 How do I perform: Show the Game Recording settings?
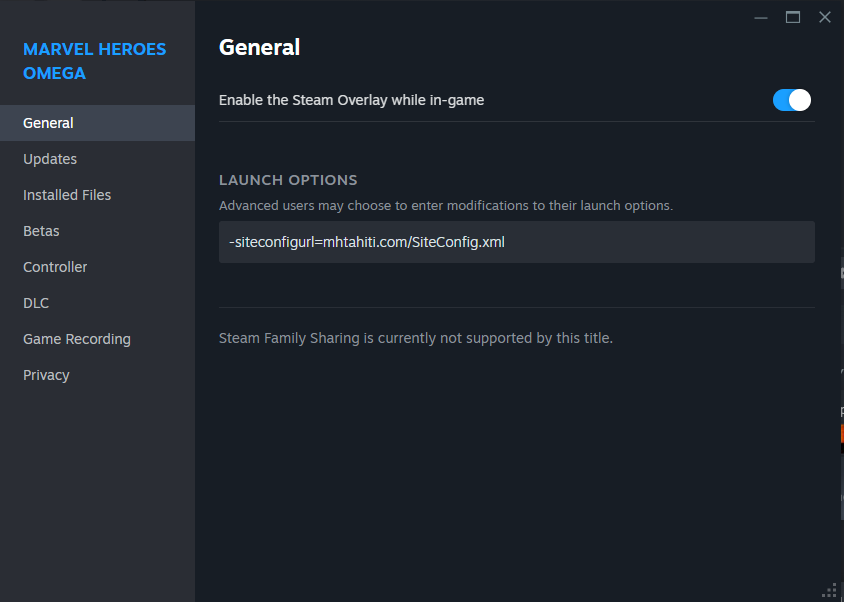tap(77, 339)
